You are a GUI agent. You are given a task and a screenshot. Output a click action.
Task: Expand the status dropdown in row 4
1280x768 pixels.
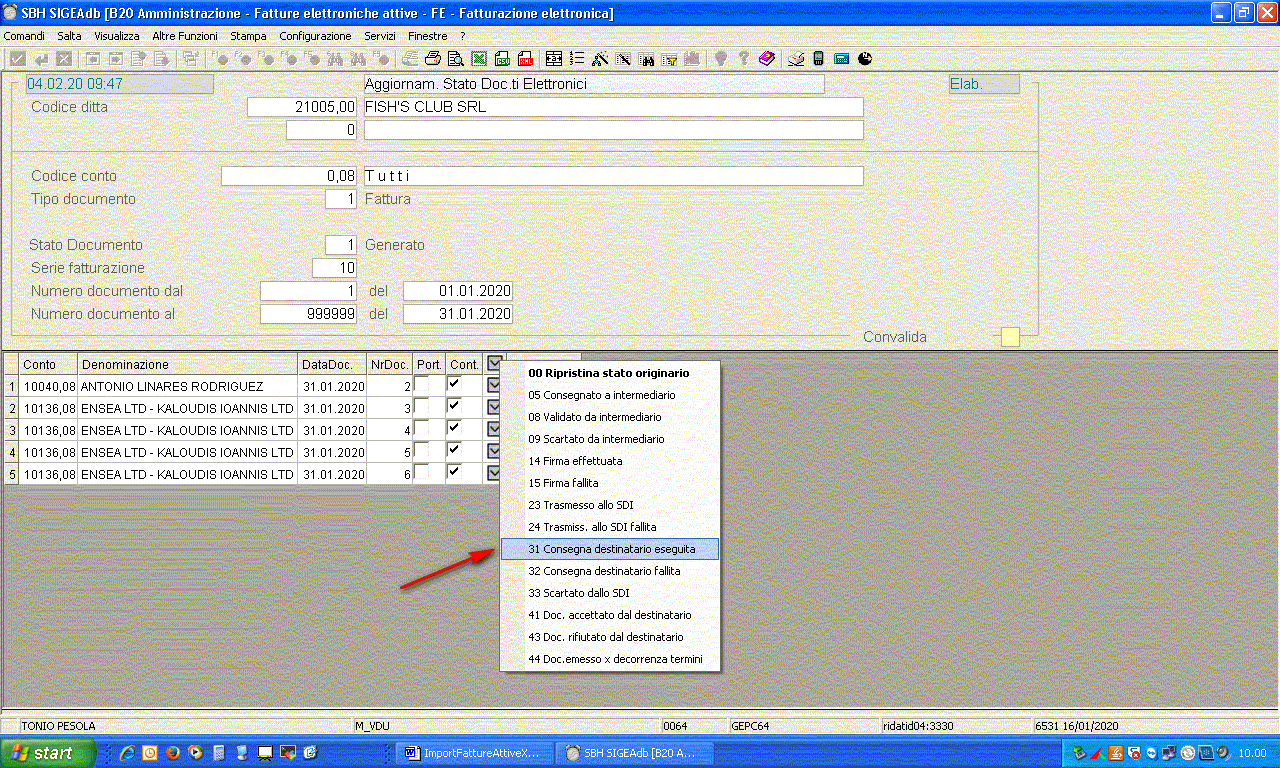pos(494,452)
